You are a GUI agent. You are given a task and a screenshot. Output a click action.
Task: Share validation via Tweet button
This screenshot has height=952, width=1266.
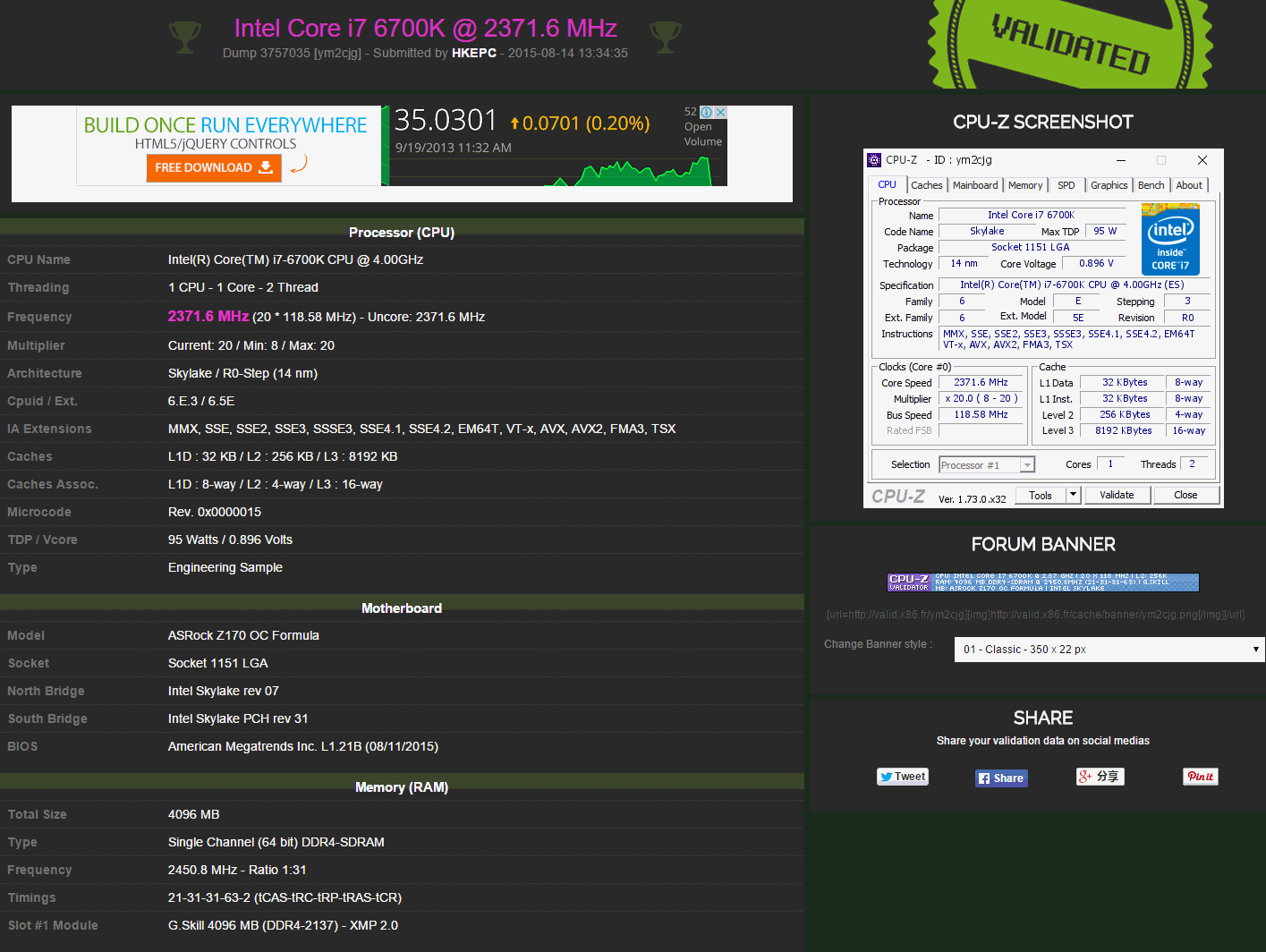[x=903, y=777]
